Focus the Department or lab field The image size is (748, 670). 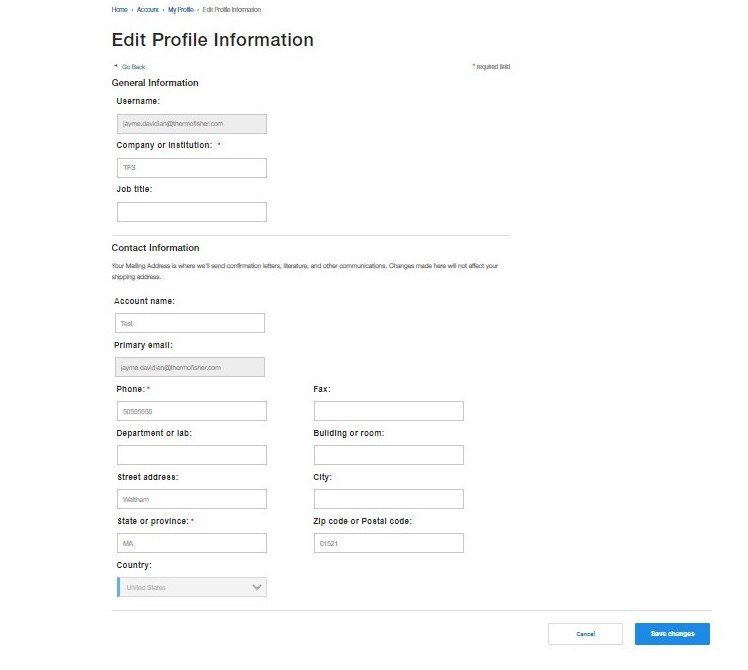pos(192,455)
